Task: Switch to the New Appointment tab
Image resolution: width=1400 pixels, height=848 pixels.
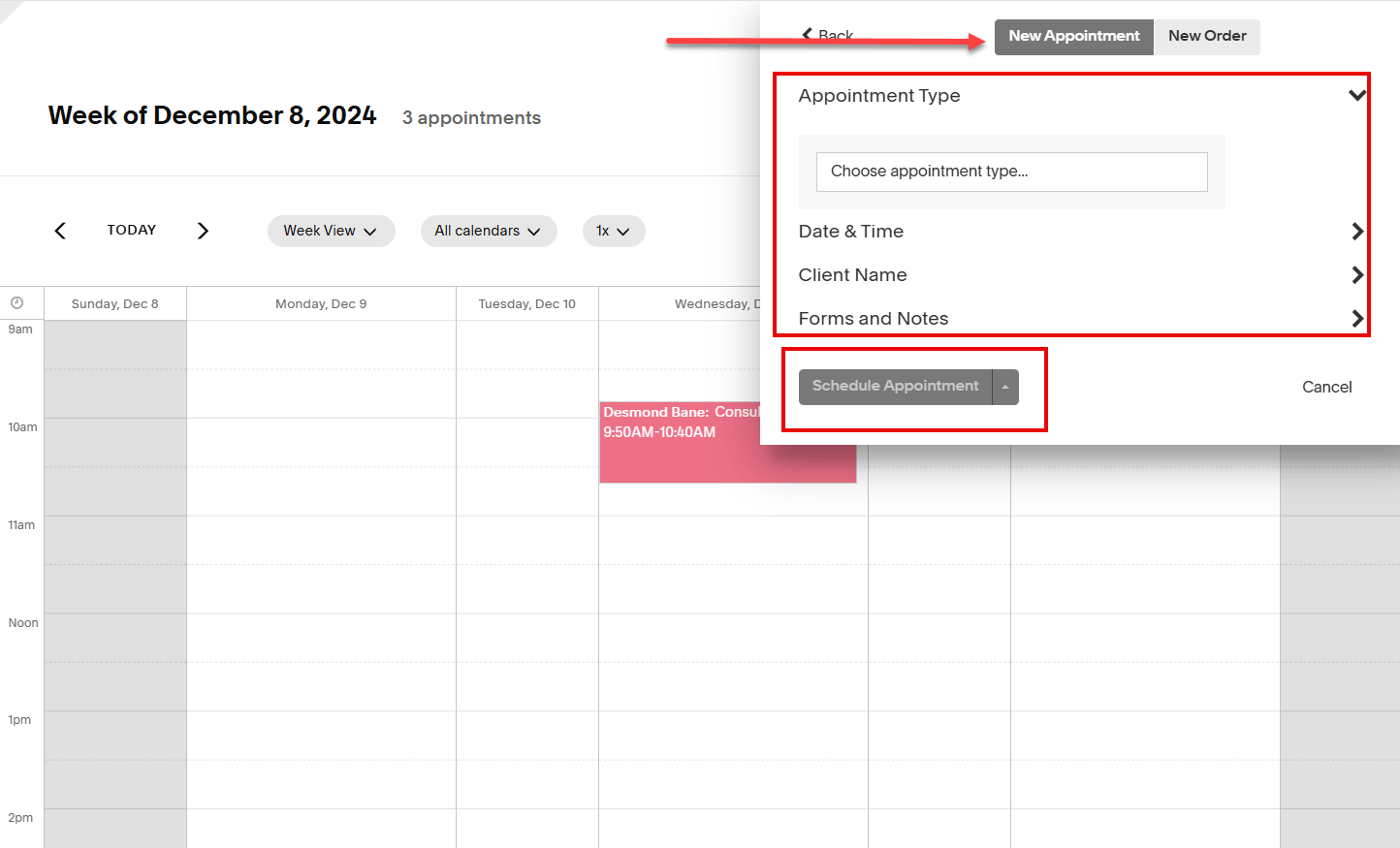Action: [1073, 37]
